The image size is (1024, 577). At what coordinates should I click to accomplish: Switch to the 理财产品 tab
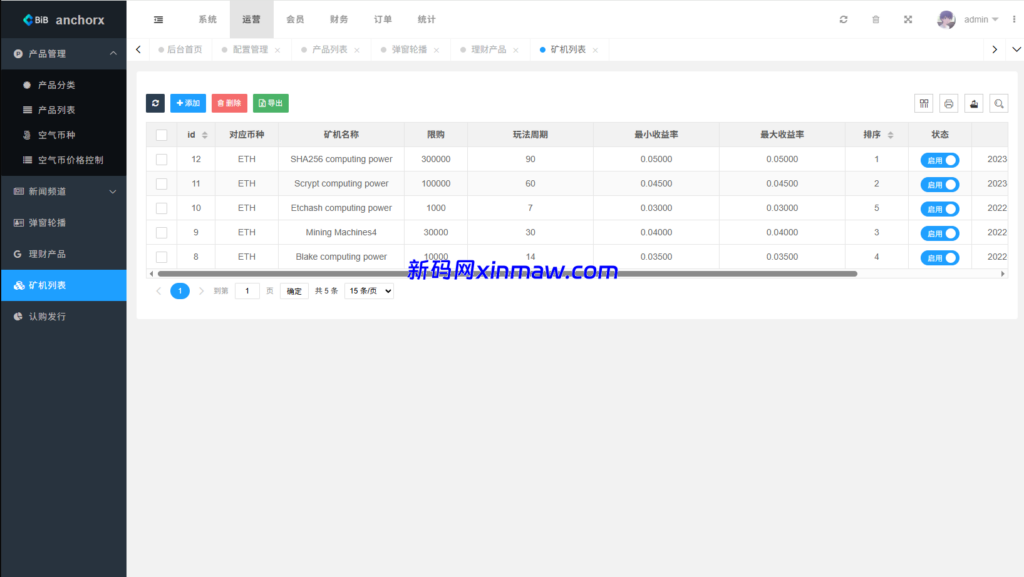point(489,49)
